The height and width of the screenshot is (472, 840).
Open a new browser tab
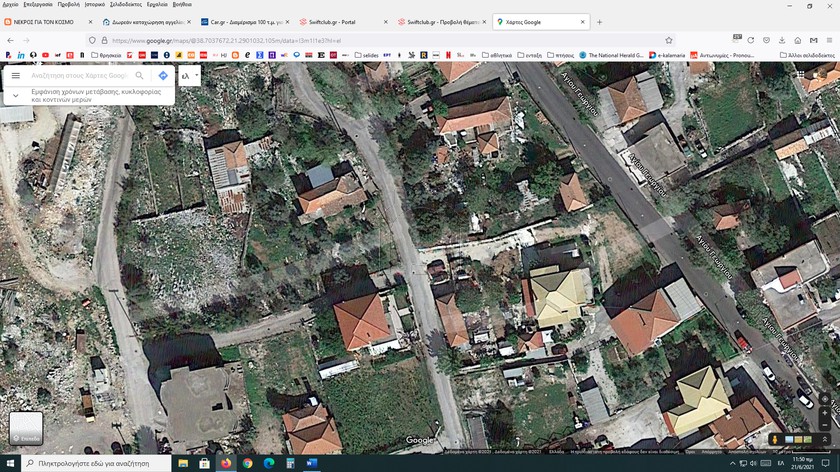[600, 21]
